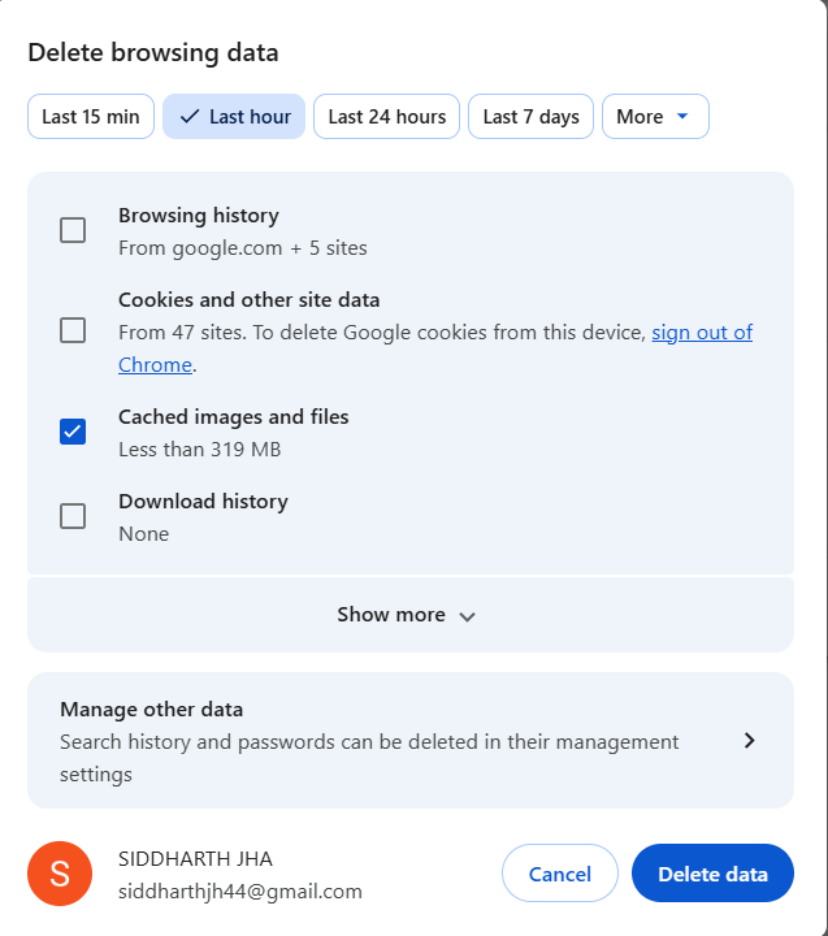Uncheck the Cached images and files checkbox
This screenshot has width=828, height=936.
click(73, 432)
